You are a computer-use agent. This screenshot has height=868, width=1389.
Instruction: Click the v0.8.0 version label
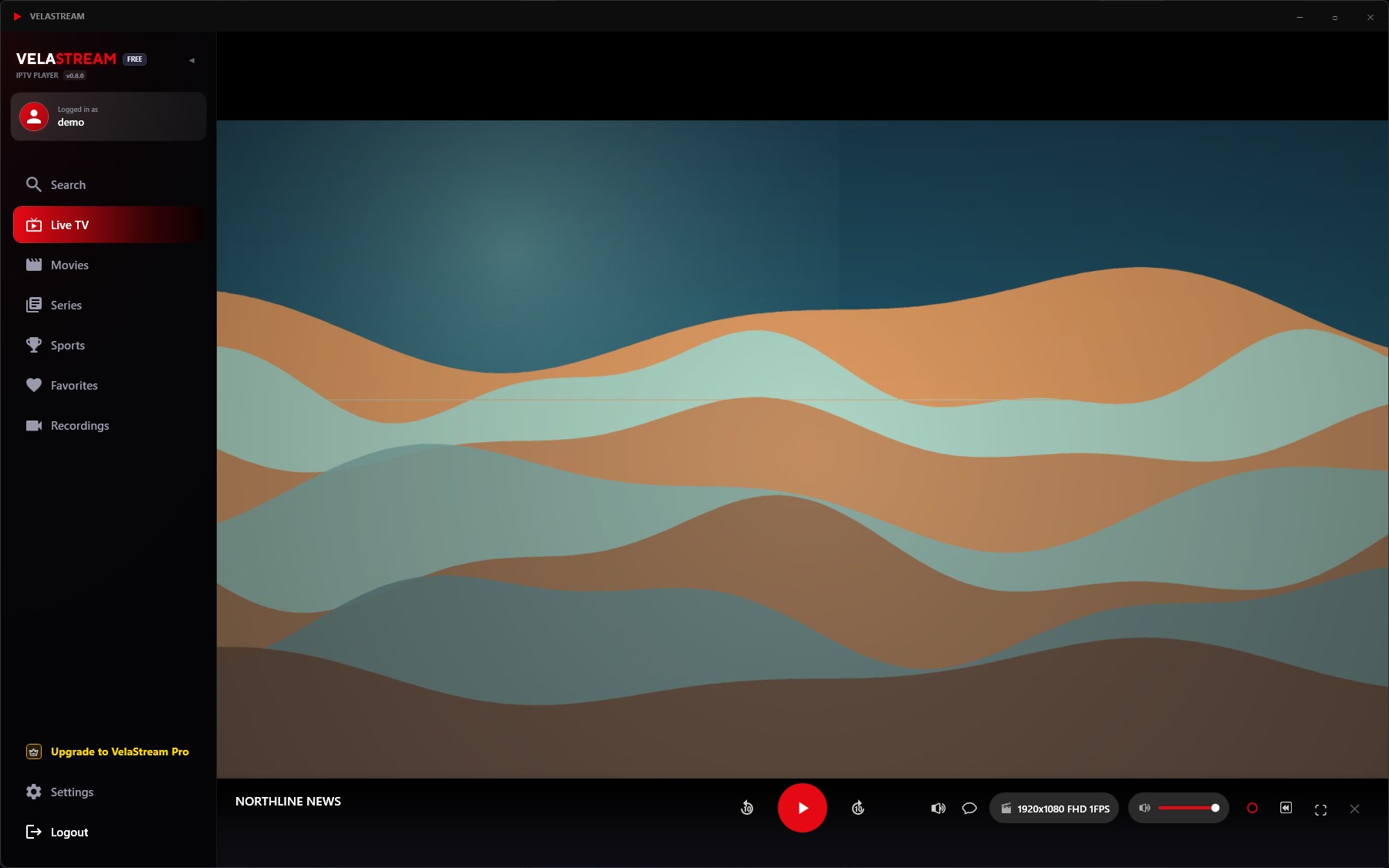[x=75, y=76]
